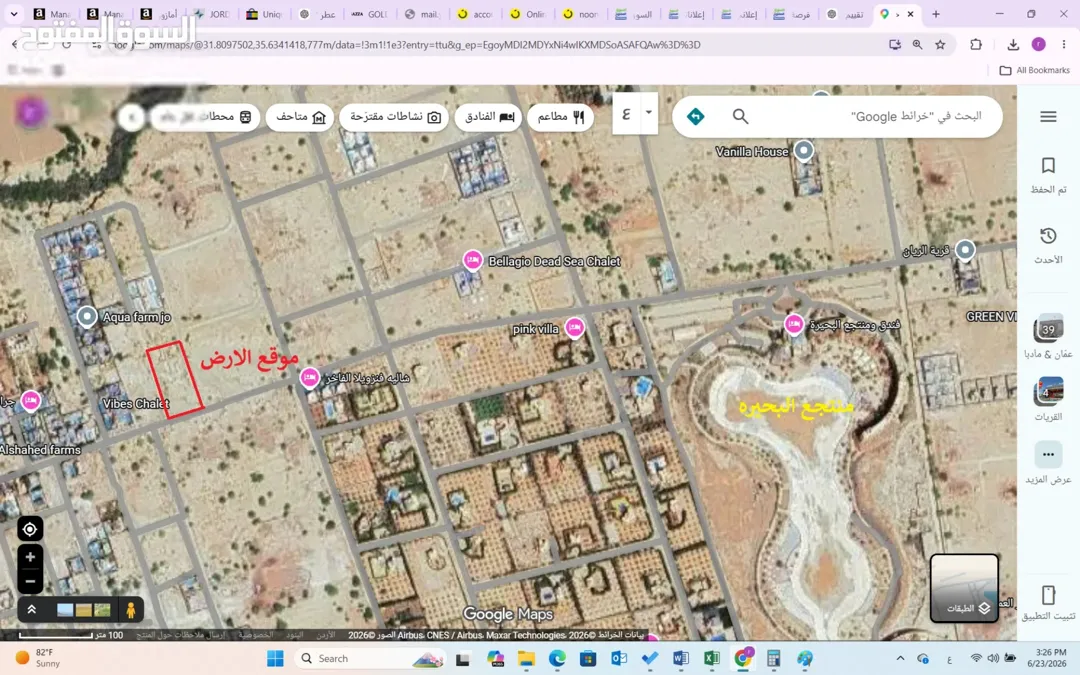Click the install app phone icon
The width and height of the screenshot is (1080, 675).
1048,595
